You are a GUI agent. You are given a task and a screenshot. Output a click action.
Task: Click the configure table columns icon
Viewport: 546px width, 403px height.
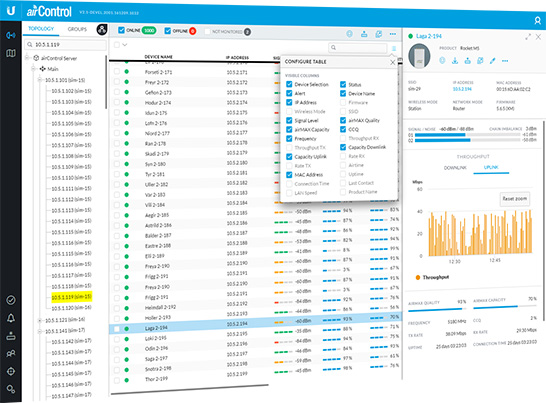(x=394, y=48)
